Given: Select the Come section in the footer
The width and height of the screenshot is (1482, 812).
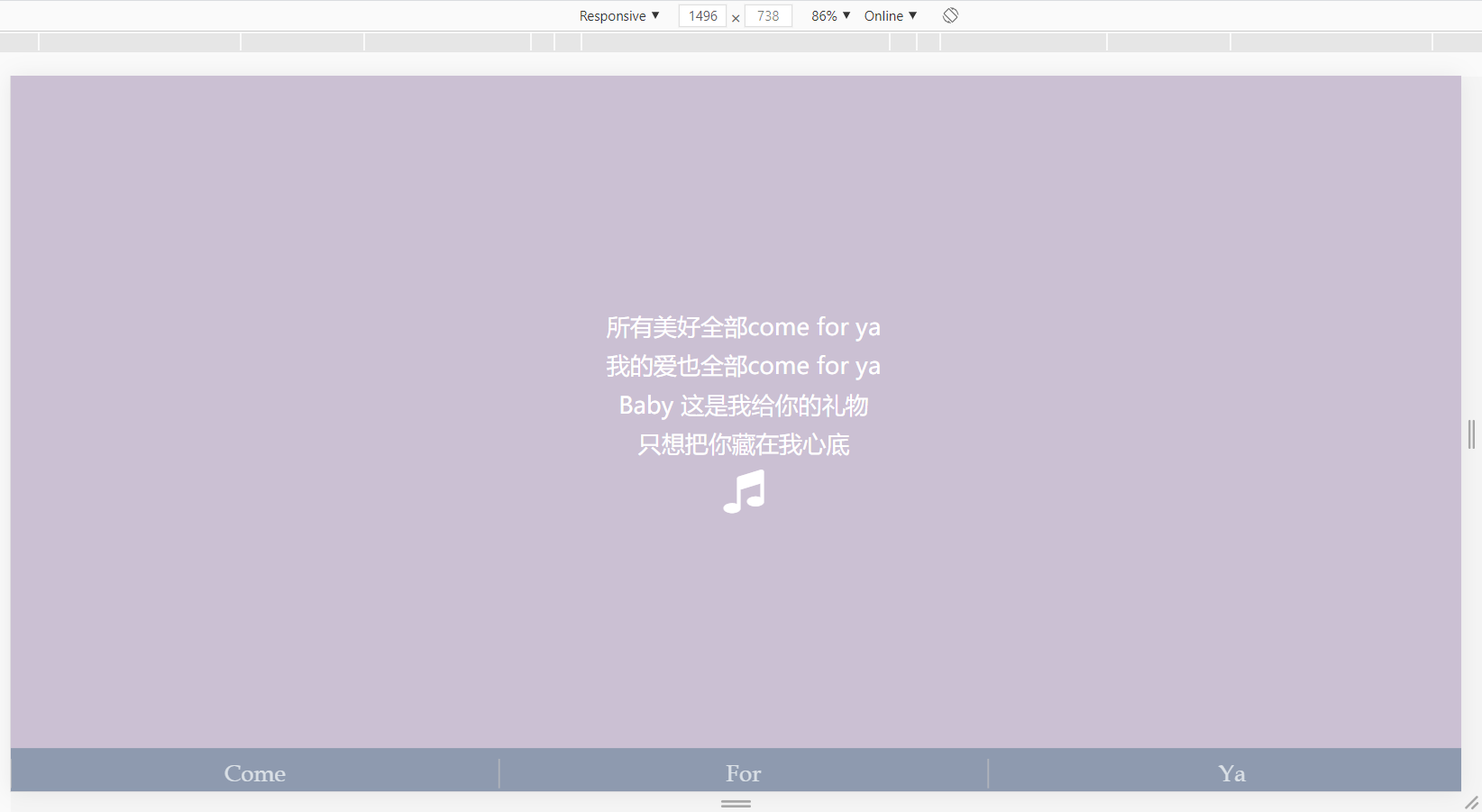Looking at the screenshot, I should 254,772.
